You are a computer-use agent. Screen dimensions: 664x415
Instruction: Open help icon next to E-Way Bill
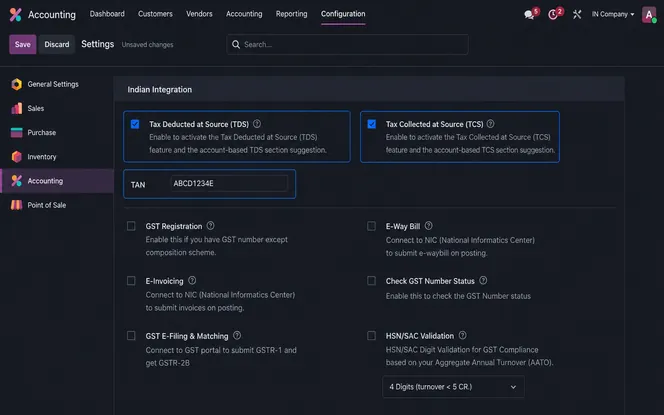[x=429, y=226]
